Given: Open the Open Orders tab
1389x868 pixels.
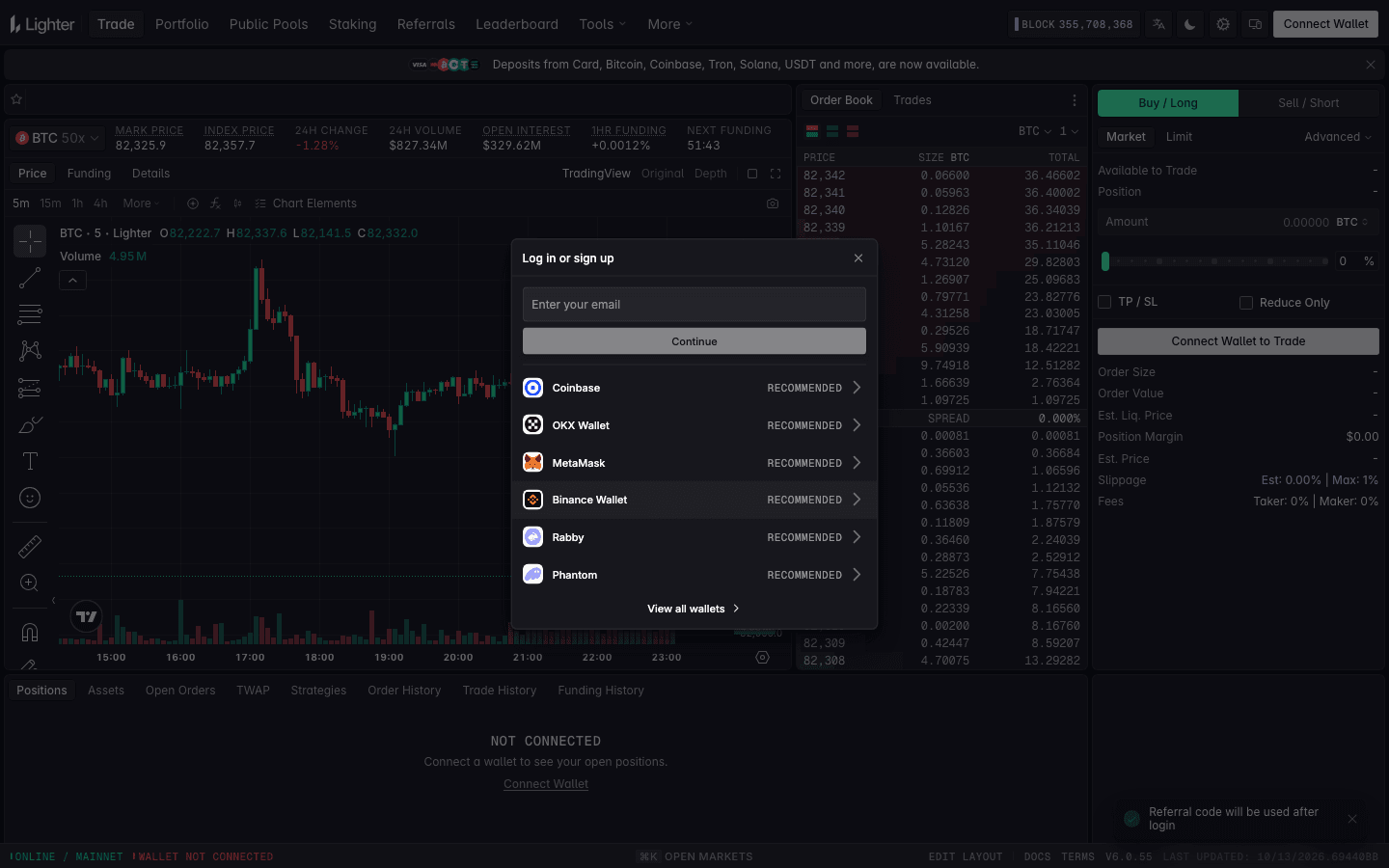Looking at the screenshot, I should [x=180, y=691].
